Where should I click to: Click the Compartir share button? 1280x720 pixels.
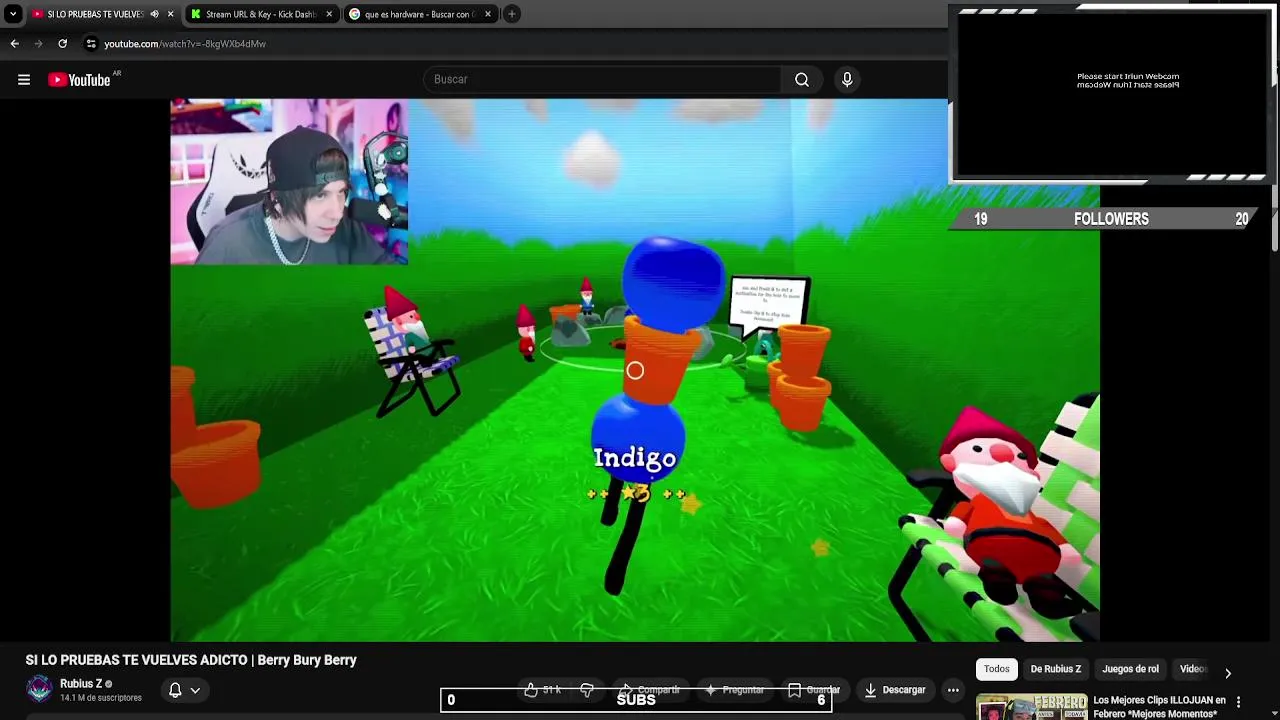[648, 690]
